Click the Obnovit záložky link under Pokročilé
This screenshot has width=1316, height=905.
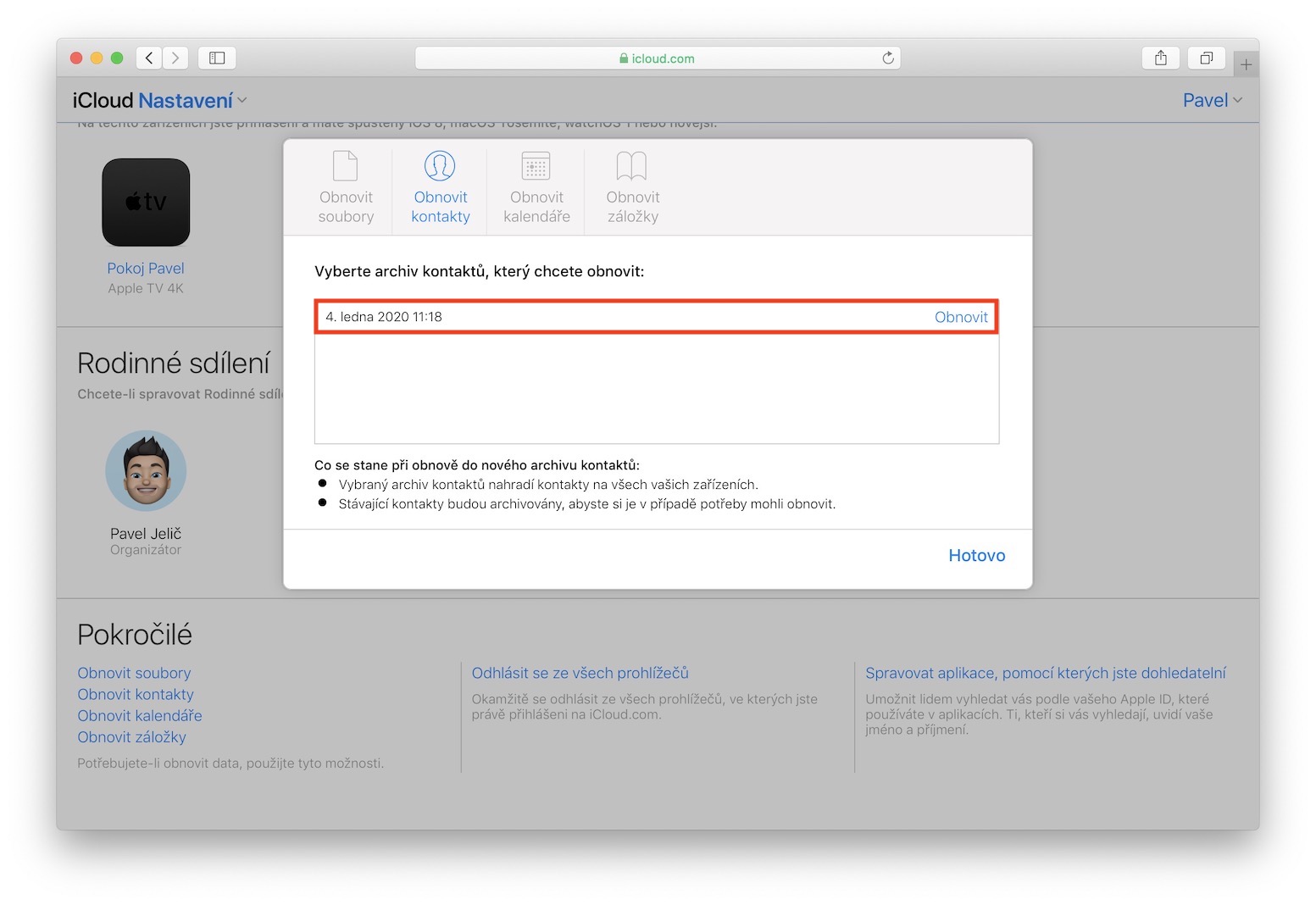(x=131, y=737)
